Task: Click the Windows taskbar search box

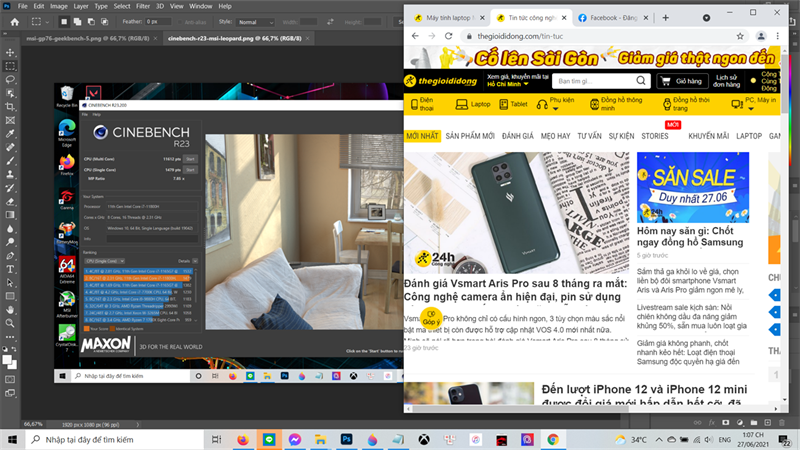Action: pos(114,440)
